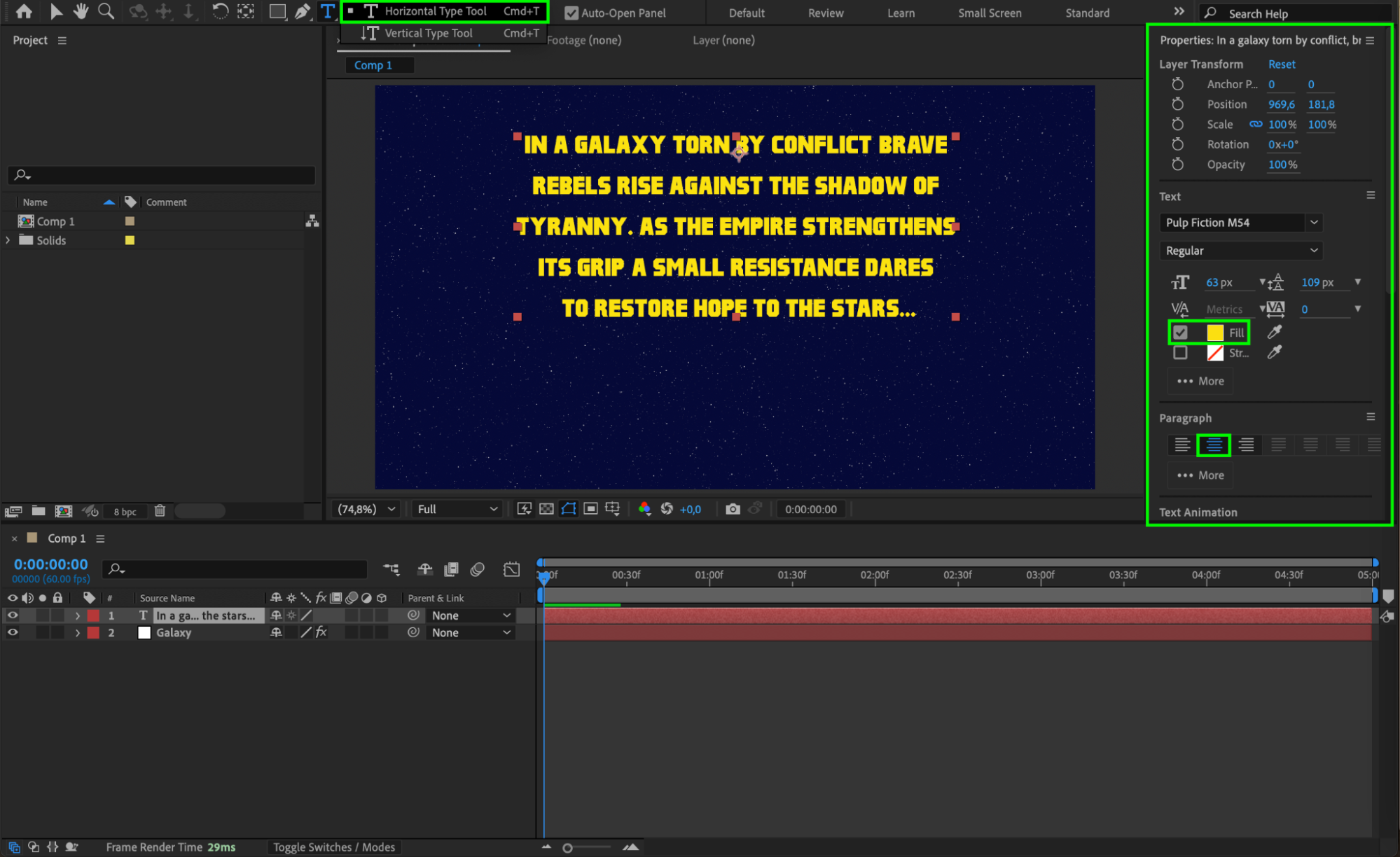Uncheck the Auto-Open Panel checkbox
Viewport: 1400px width, 857px height.
[571, 13]
